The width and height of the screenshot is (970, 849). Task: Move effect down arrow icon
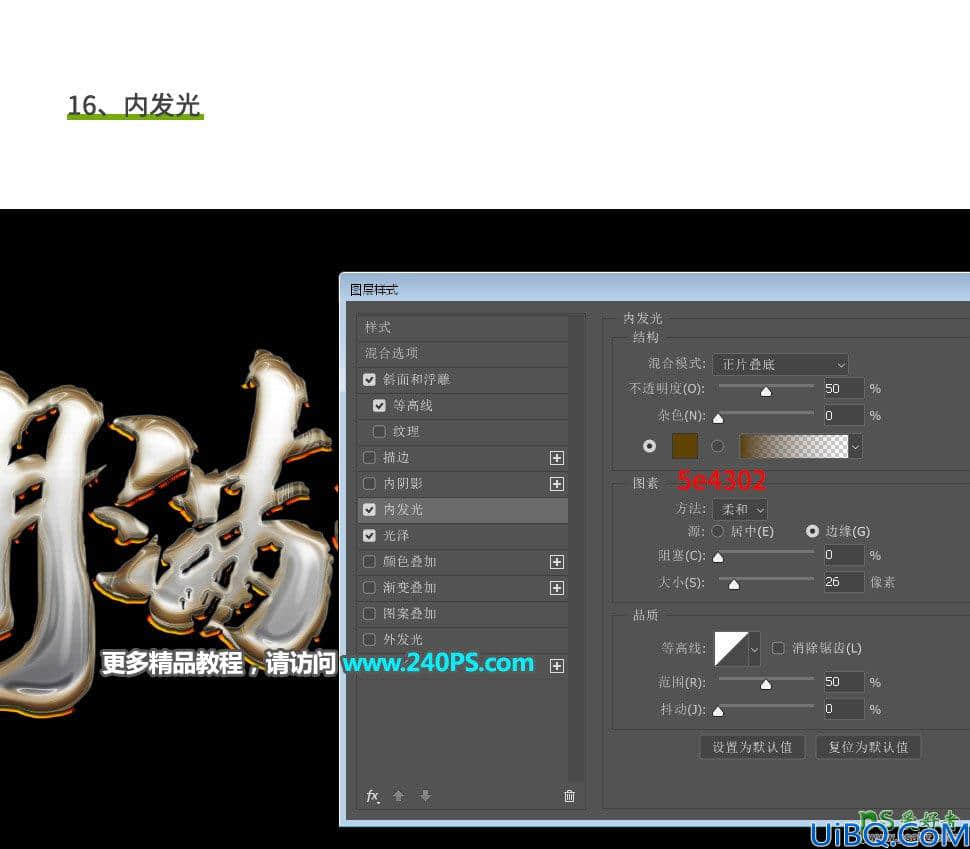(426, 796)
